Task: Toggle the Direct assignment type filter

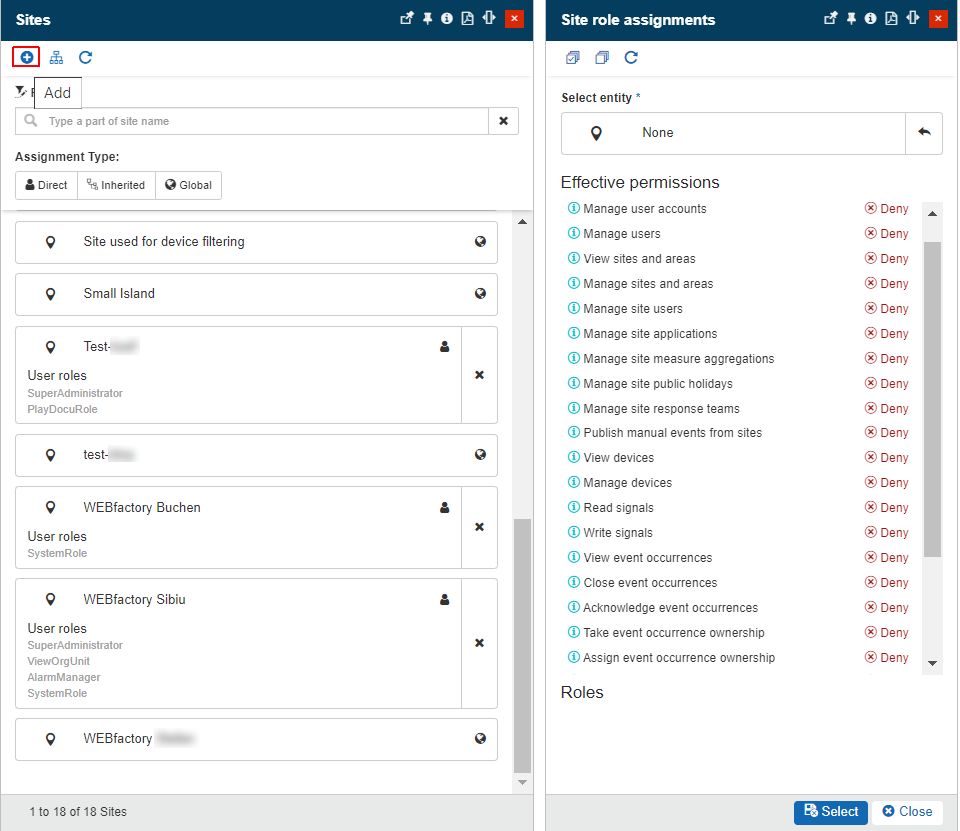Action: [46, 185]
